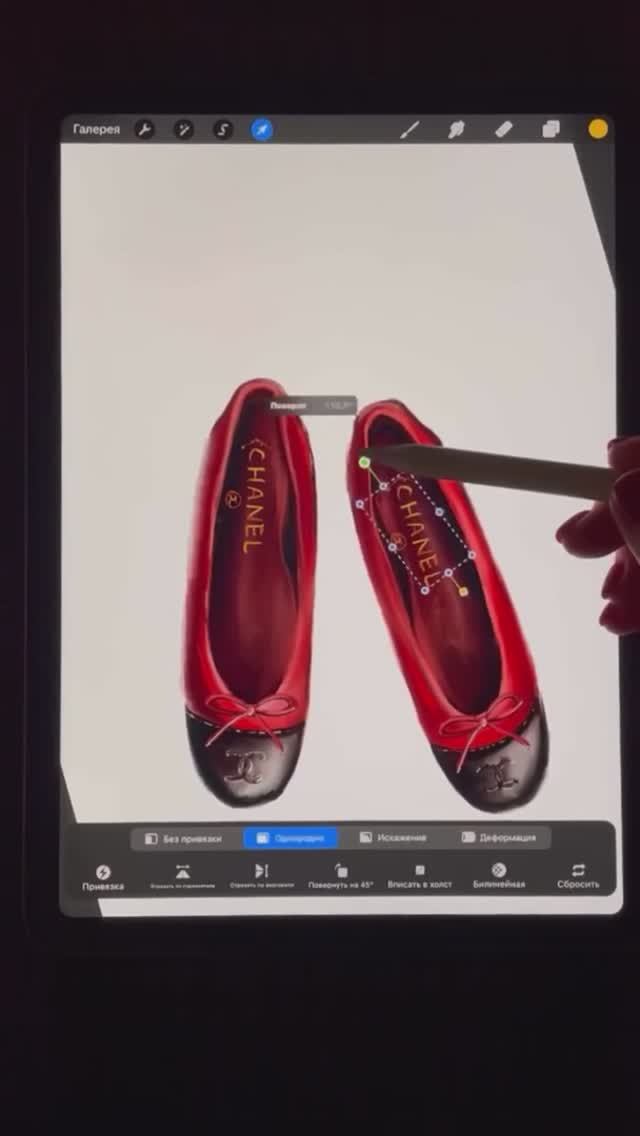This screenshot has height=1136, width=640.
Task: Select the Smudge finger tool
Action: pyautogui.click(x=456, y=130)
